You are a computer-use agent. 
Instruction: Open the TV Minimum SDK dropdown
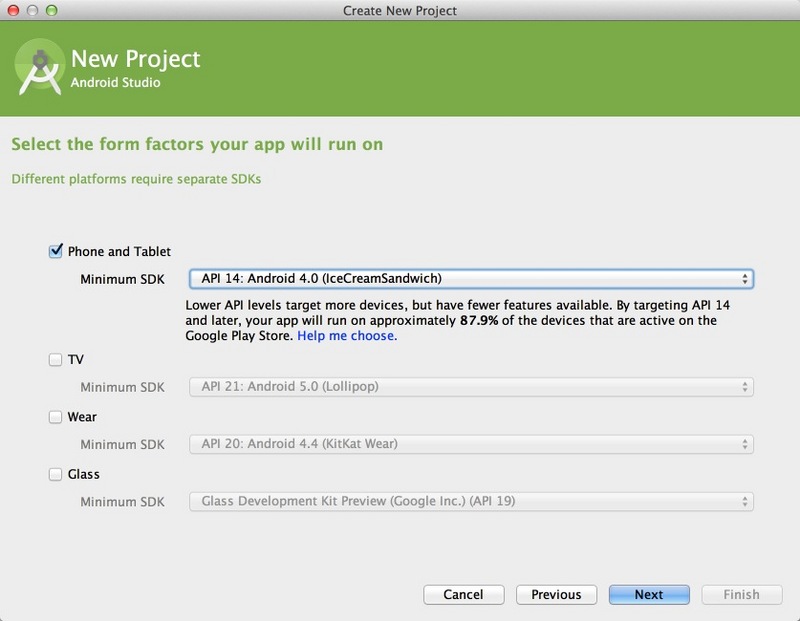click(471, 387)
